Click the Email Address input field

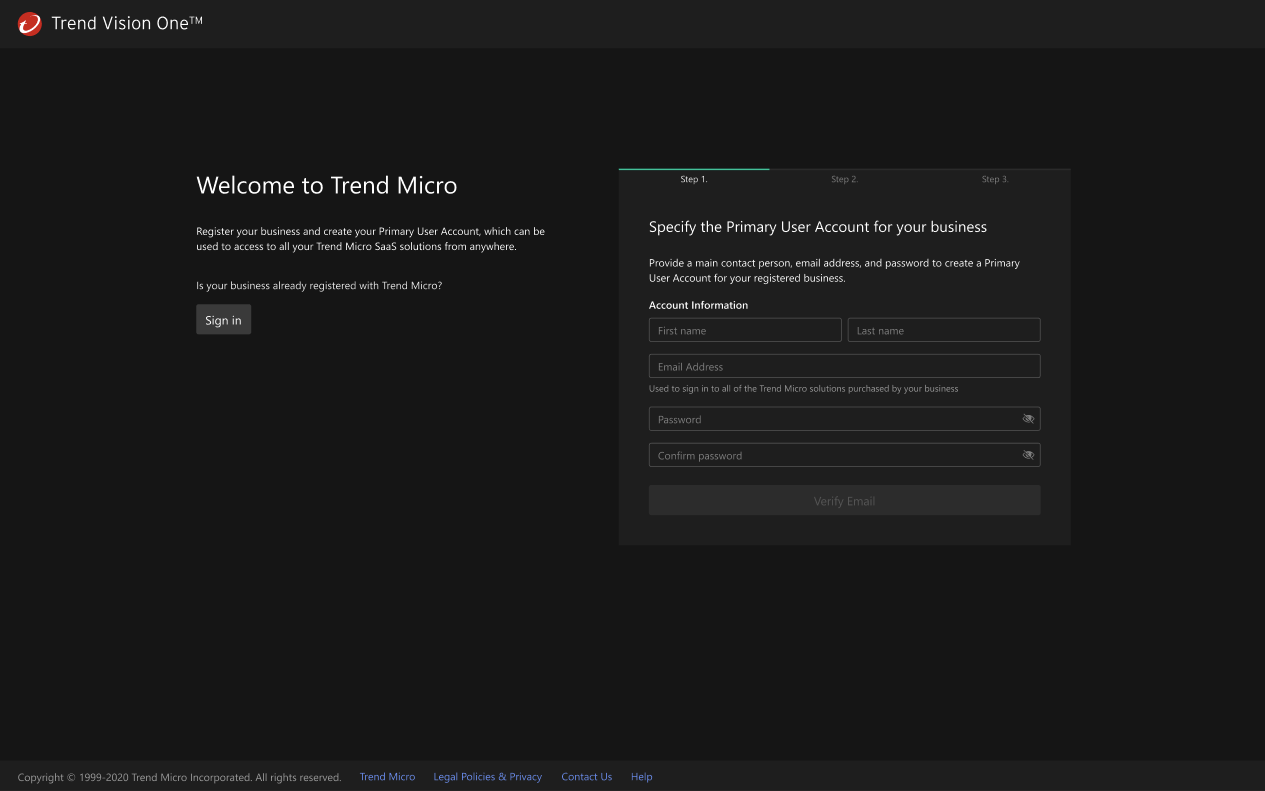[844, 365]
